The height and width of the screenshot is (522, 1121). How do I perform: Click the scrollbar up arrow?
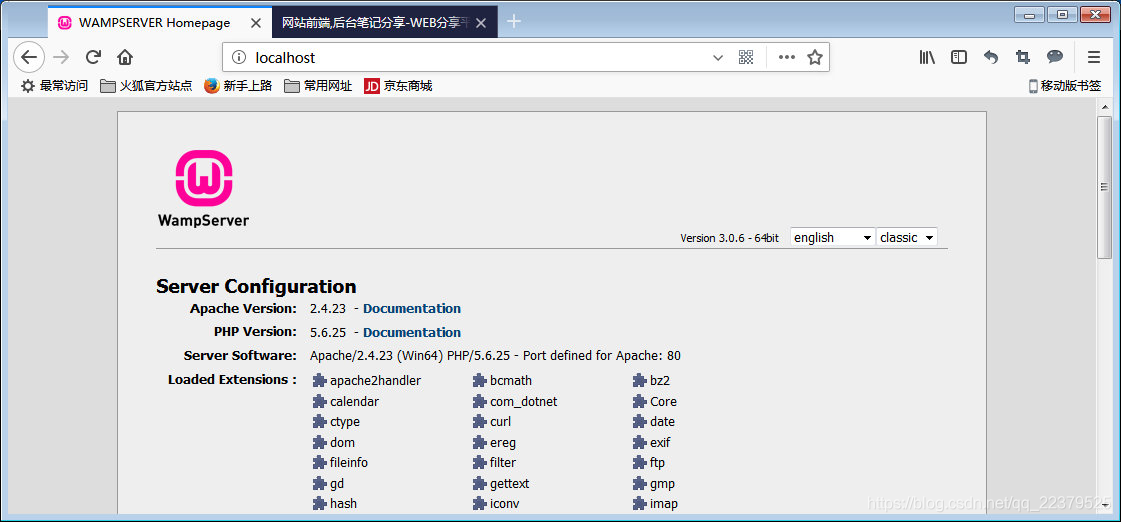(1105, 107)
